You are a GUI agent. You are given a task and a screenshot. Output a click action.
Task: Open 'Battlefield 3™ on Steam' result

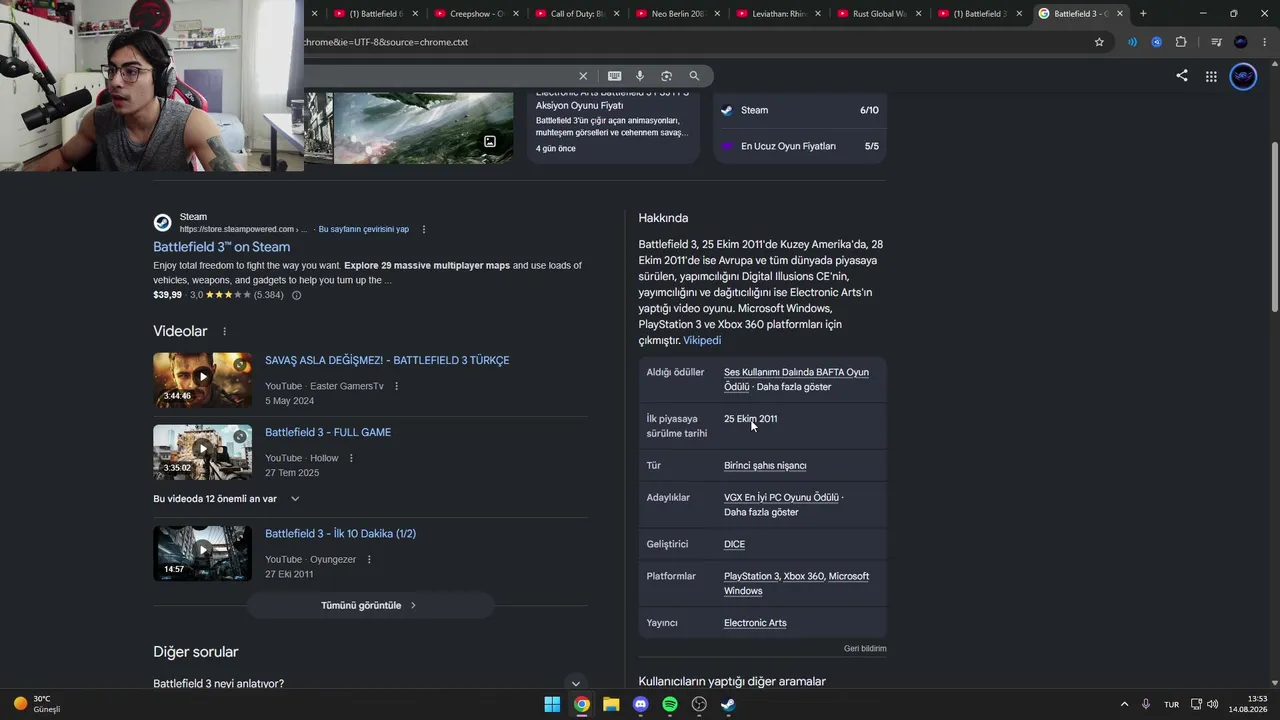click(222, 247)
